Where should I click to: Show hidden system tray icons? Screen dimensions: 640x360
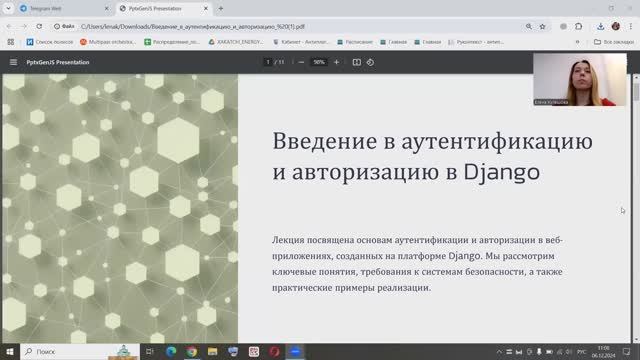coord(499,351)
